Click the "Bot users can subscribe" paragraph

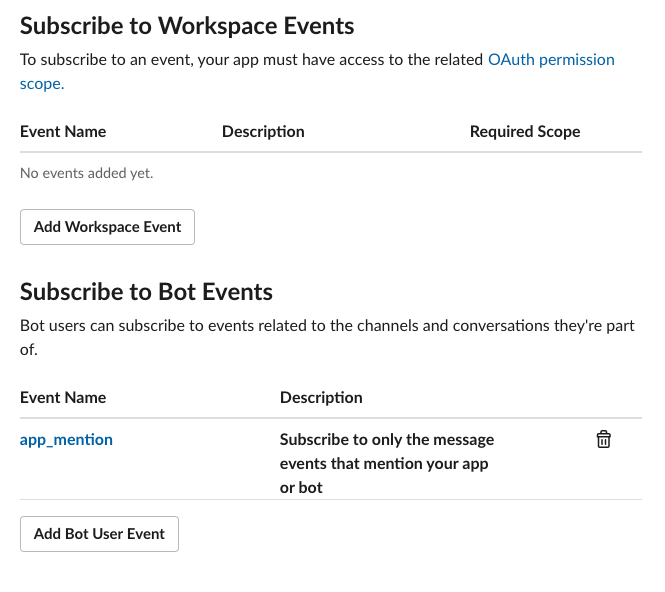point(327,327)
